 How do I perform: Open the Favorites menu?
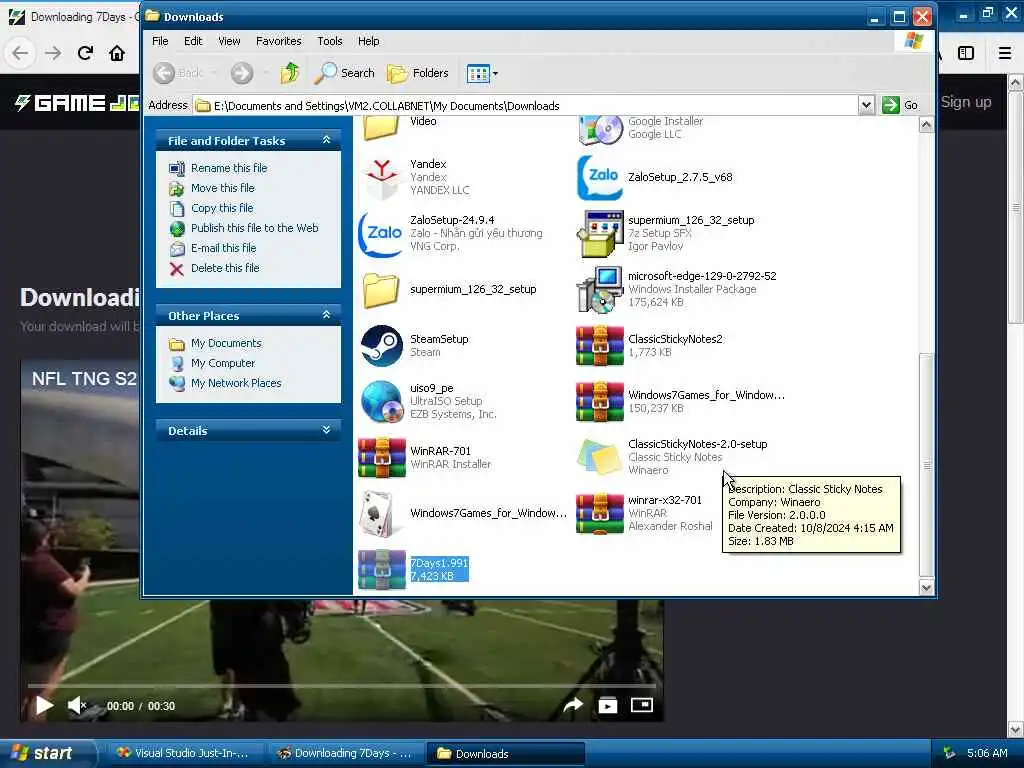click(278, 41)
